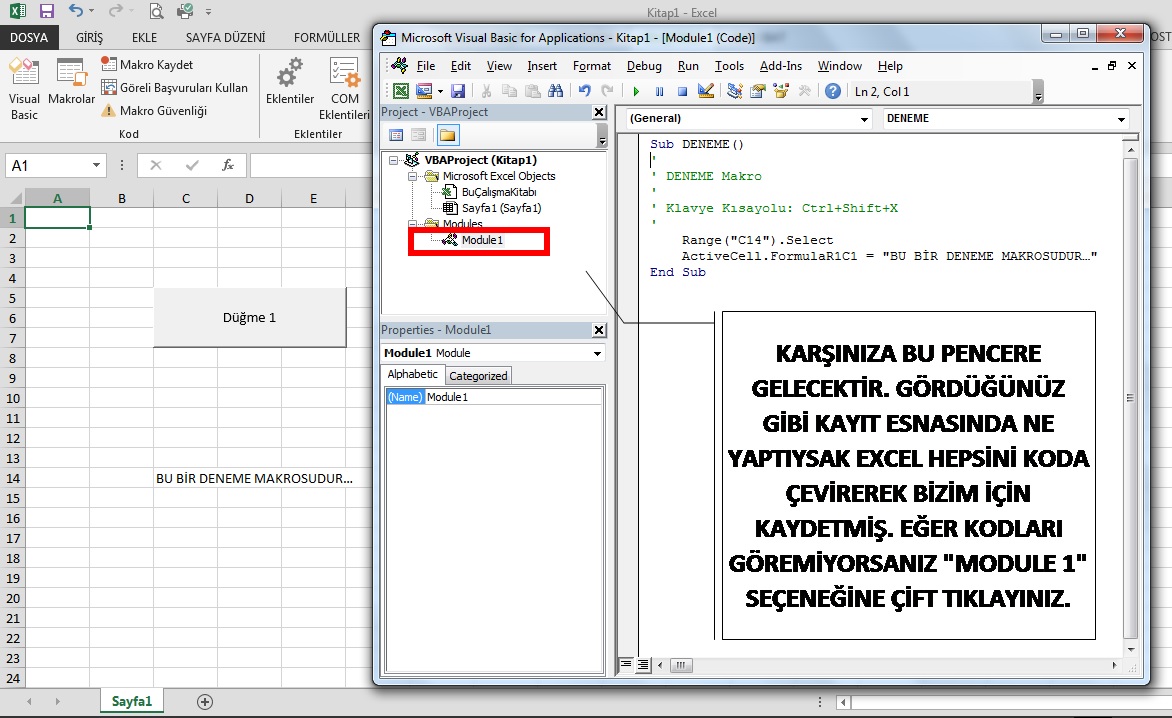1172x718 pixels.
Task: Open the File menu in VBA editor
Action: [x=426, y=66]
